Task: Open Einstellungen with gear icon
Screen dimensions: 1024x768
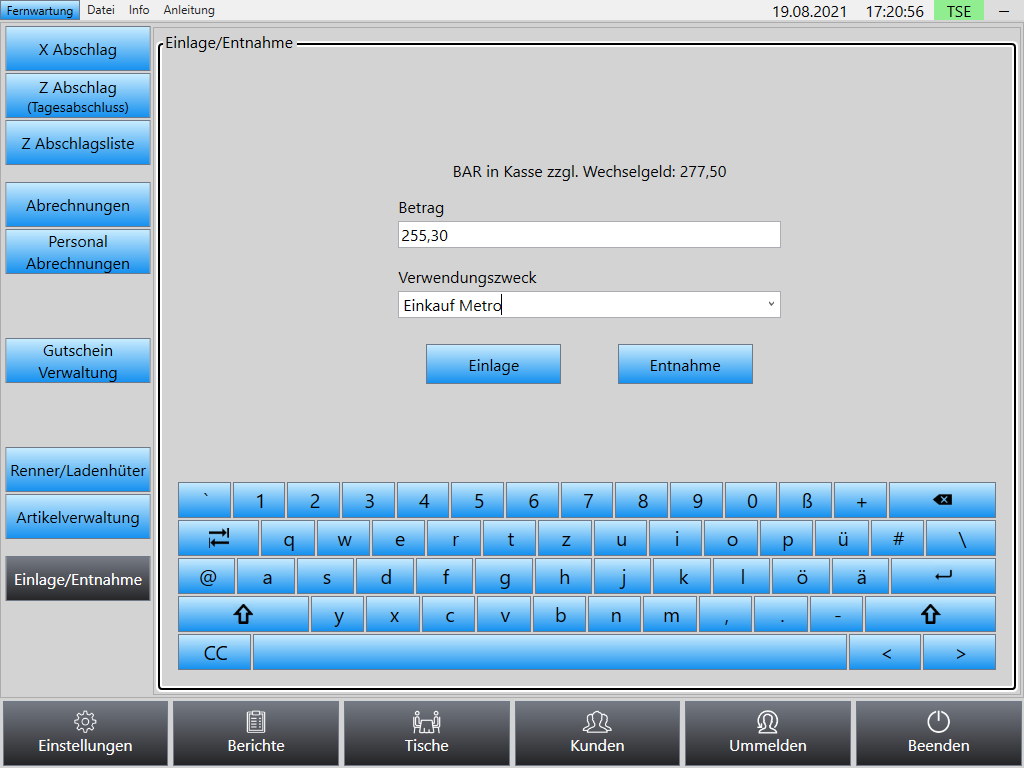Action: click(x=85, y=733)
